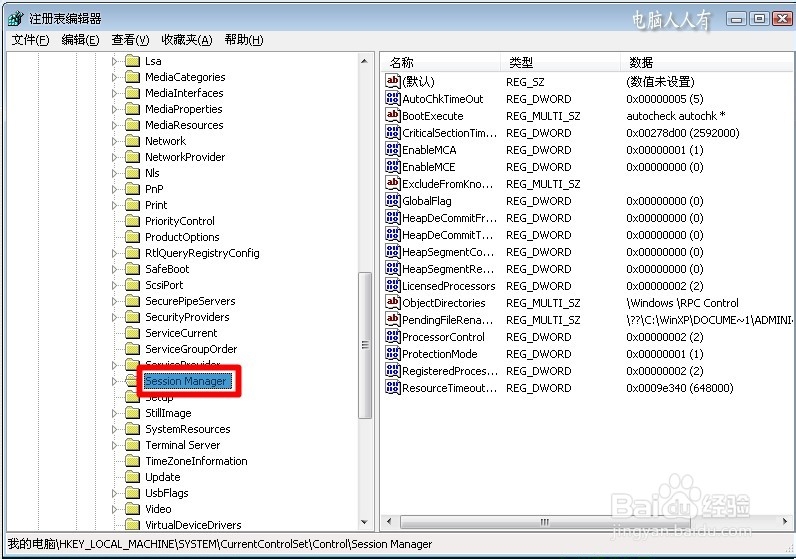Image resolution: width=796 pixels, height=559 pixels.
Task: Click the RegisteredProces... value icon
Action: [x=393, y=371]
